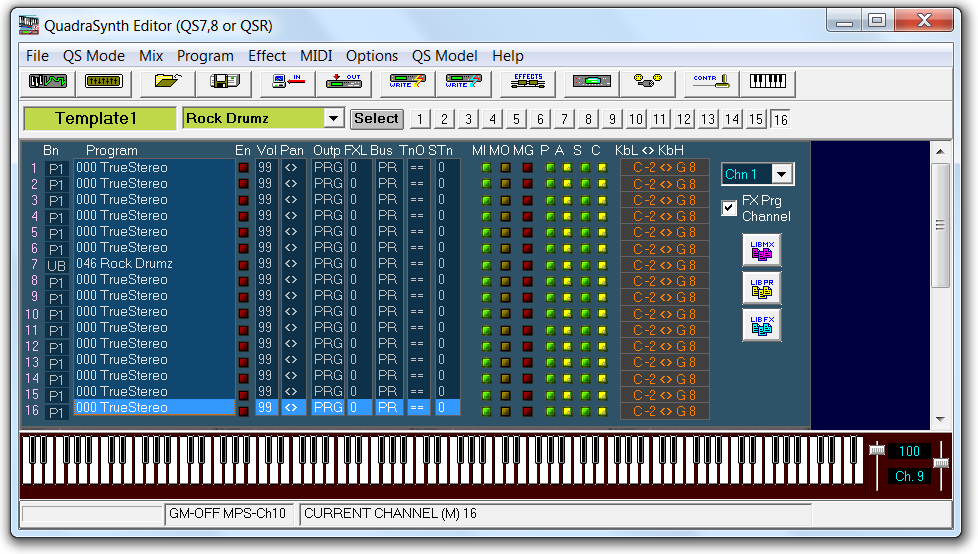Click the MIDI IN receive icon

pos(288,83)
